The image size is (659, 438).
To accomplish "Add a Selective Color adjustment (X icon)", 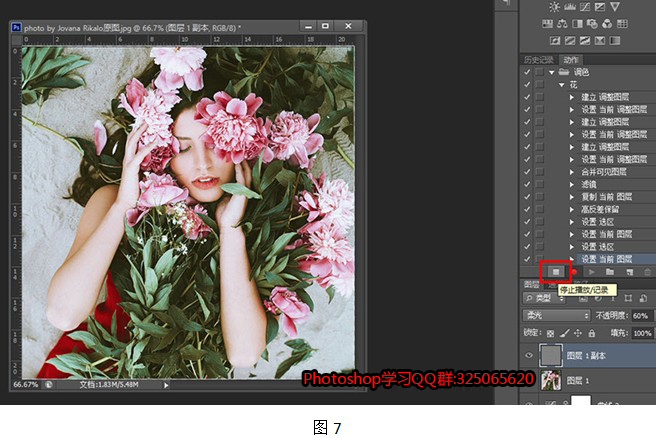I will click(x=600, y=40).
